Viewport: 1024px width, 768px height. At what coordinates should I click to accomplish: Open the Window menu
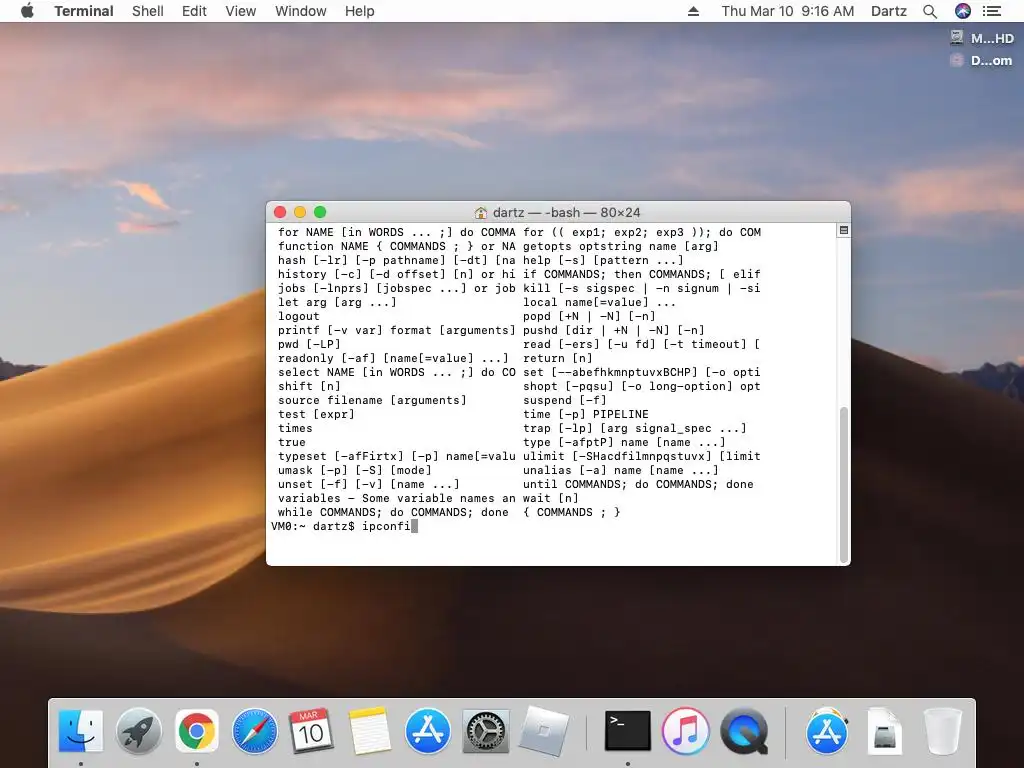tap(300, 11)
